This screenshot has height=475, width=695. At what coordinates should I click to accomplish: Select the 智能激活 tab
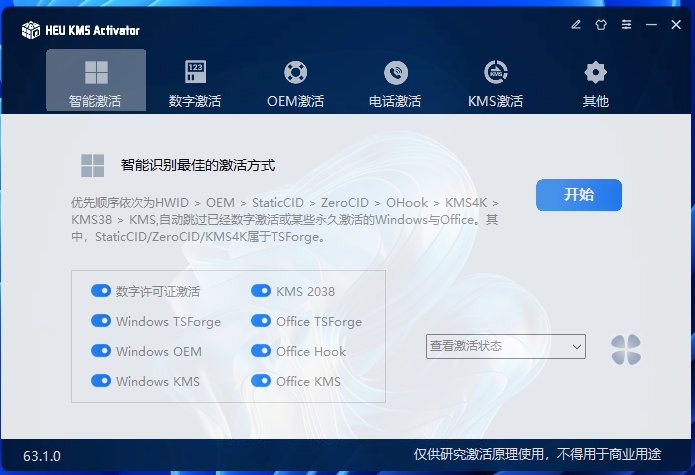(96, 80)
